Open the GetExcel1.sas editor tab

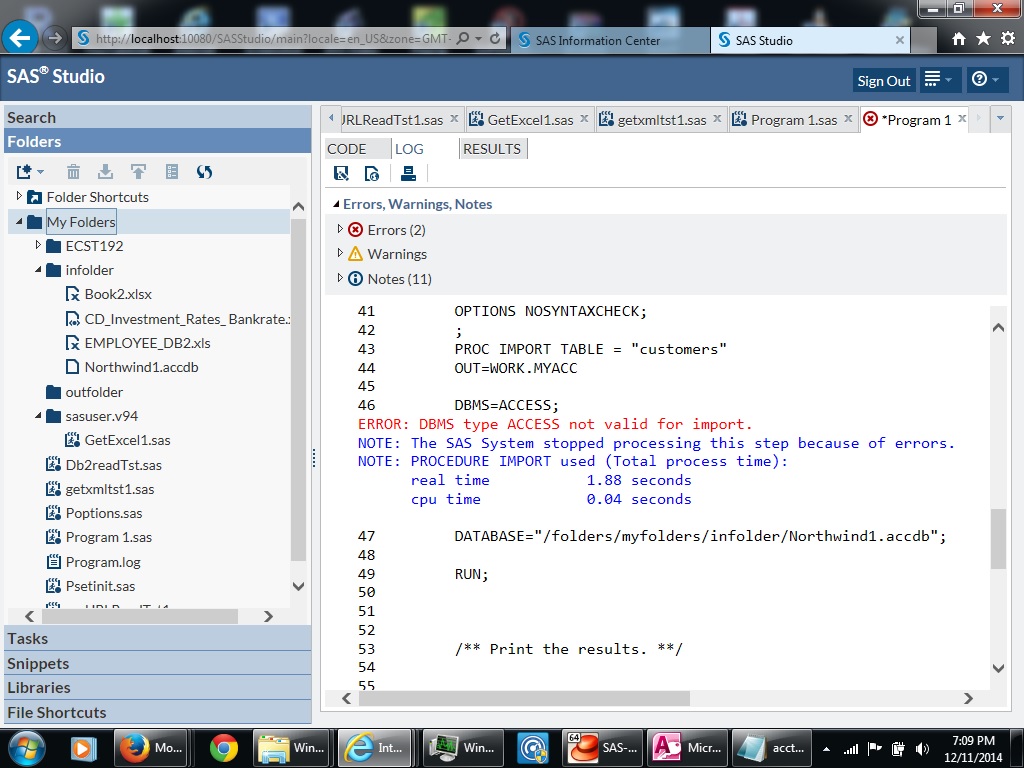click(530, 120)
